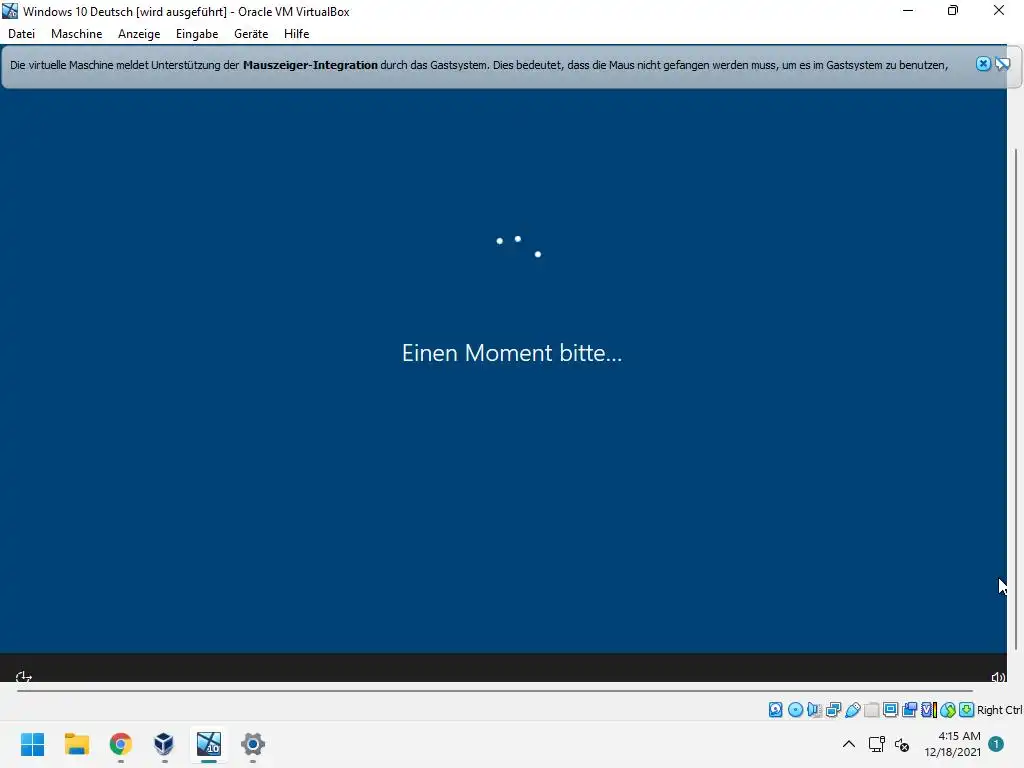Show hidden system tray icons
Image resolution: width=1024 pixels, height=768 pixels.
coord(849,744)
